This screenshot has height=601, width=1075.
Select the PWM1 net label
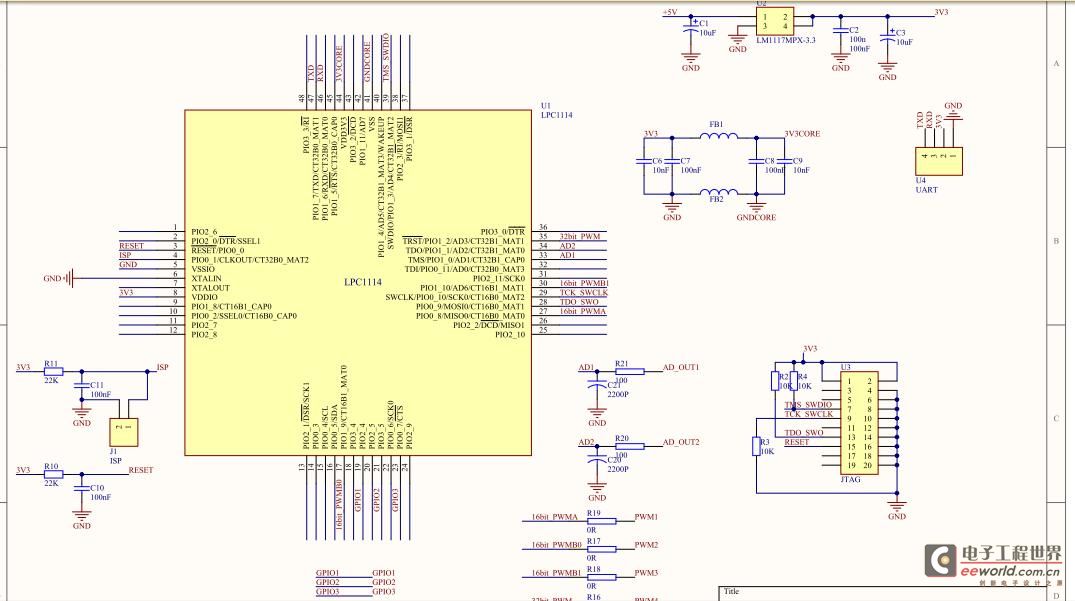click(x=646, y=517)
